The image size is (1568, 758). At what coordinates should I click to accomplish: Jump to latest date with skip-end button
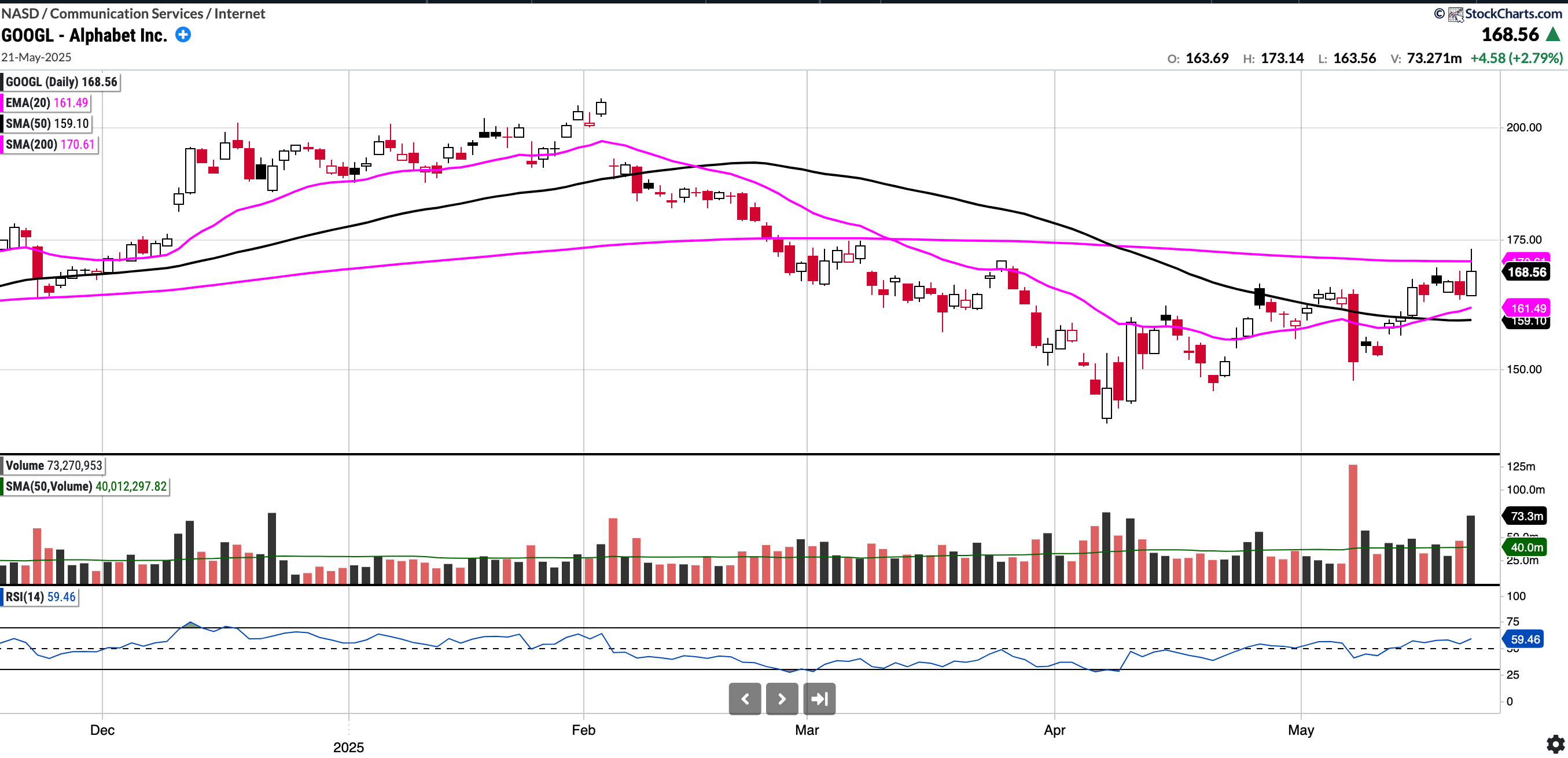(x=819, y=698)
